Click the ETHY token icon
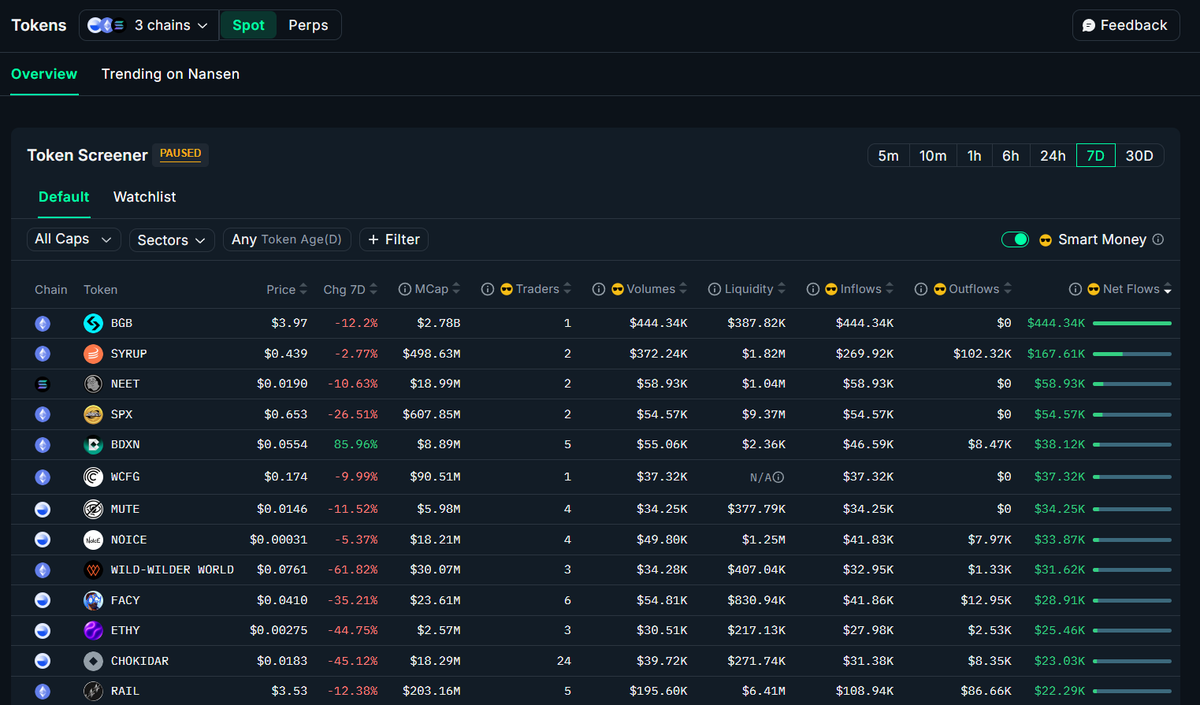Image resolution: width=1200 pixels, height=705 pixels. click(x=93, y=630)
